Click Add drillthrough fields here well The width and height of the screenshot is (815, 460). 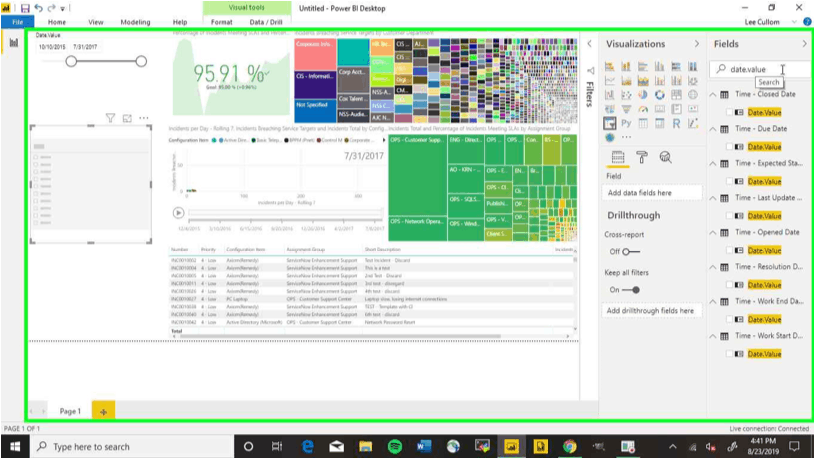tap(652, 311)
